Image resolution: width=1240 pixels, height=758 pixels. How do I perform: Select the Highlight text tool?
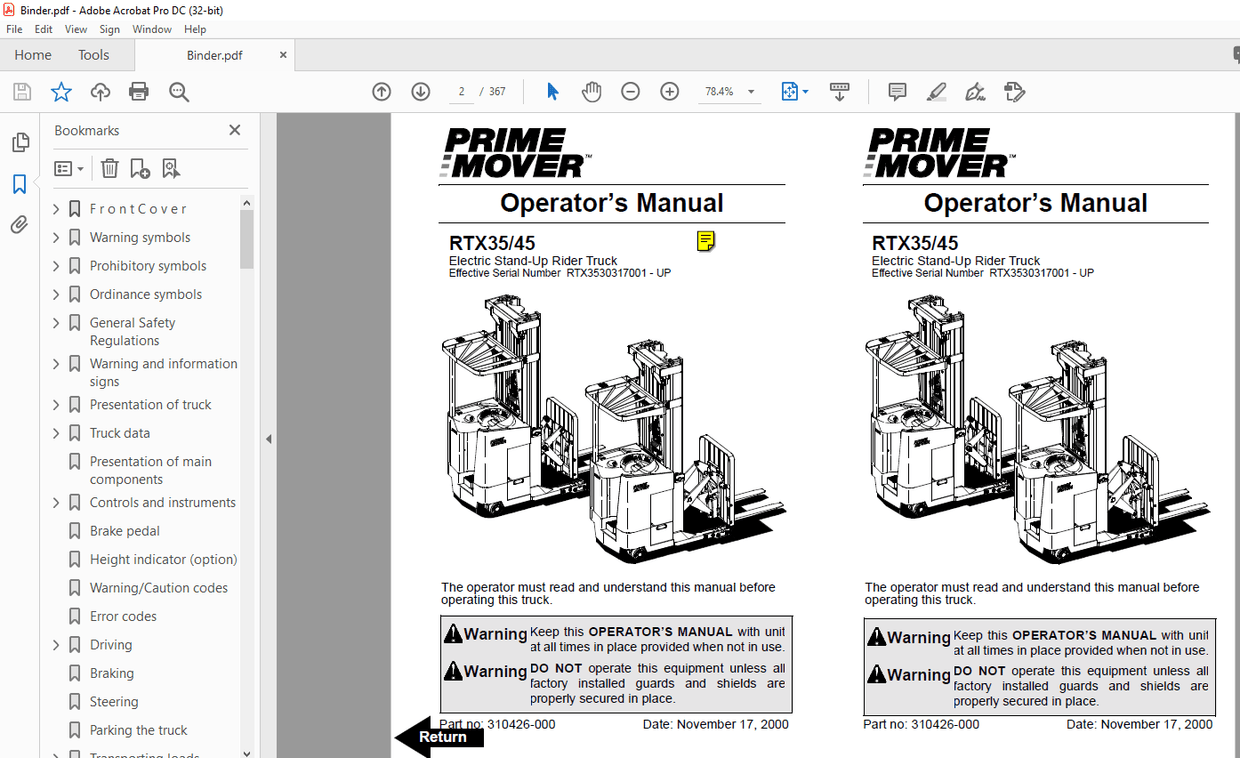pos(935,91)
